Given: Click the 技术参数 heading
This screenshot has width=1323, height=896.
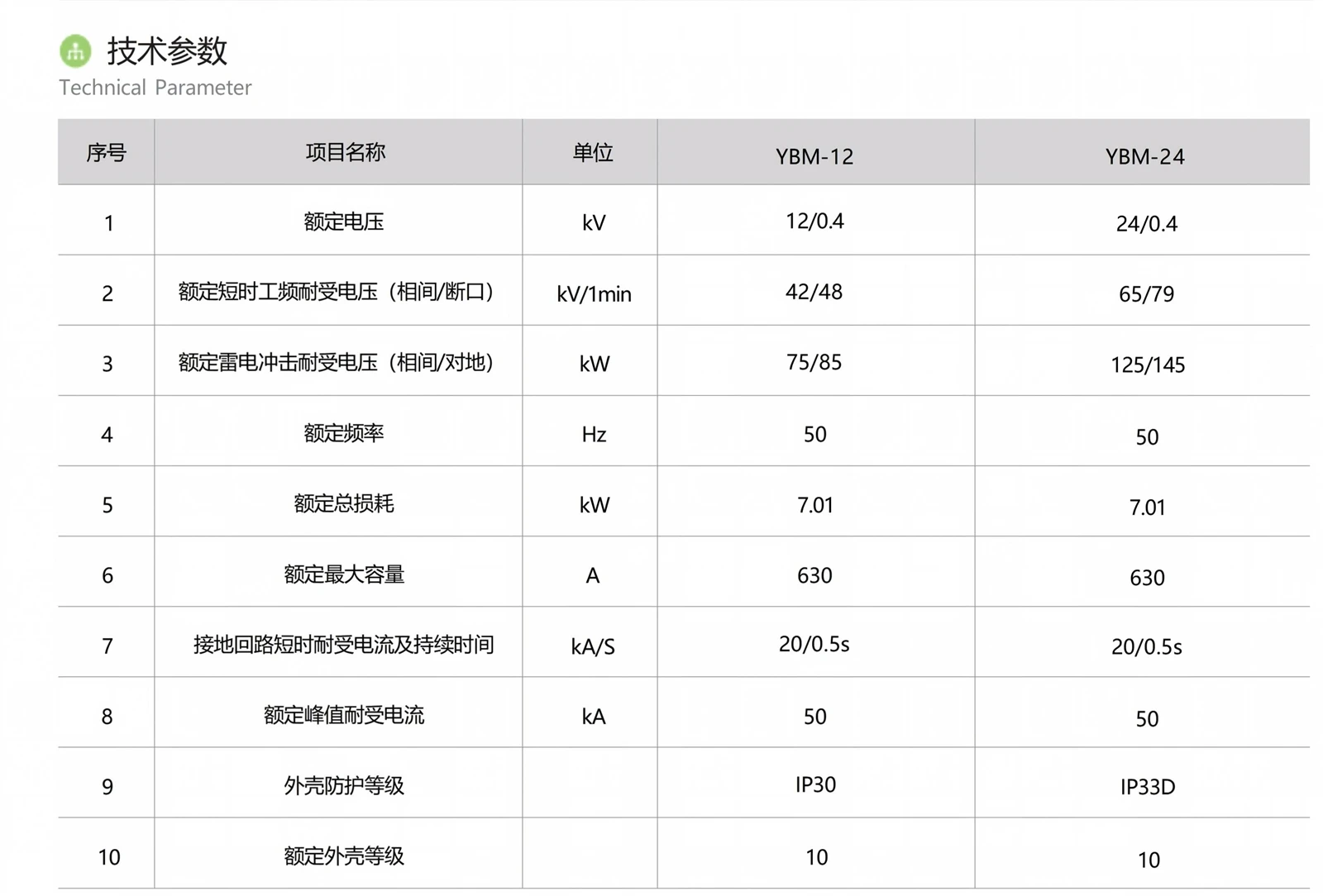Looking at the screenshot, I should pos(167,51).
